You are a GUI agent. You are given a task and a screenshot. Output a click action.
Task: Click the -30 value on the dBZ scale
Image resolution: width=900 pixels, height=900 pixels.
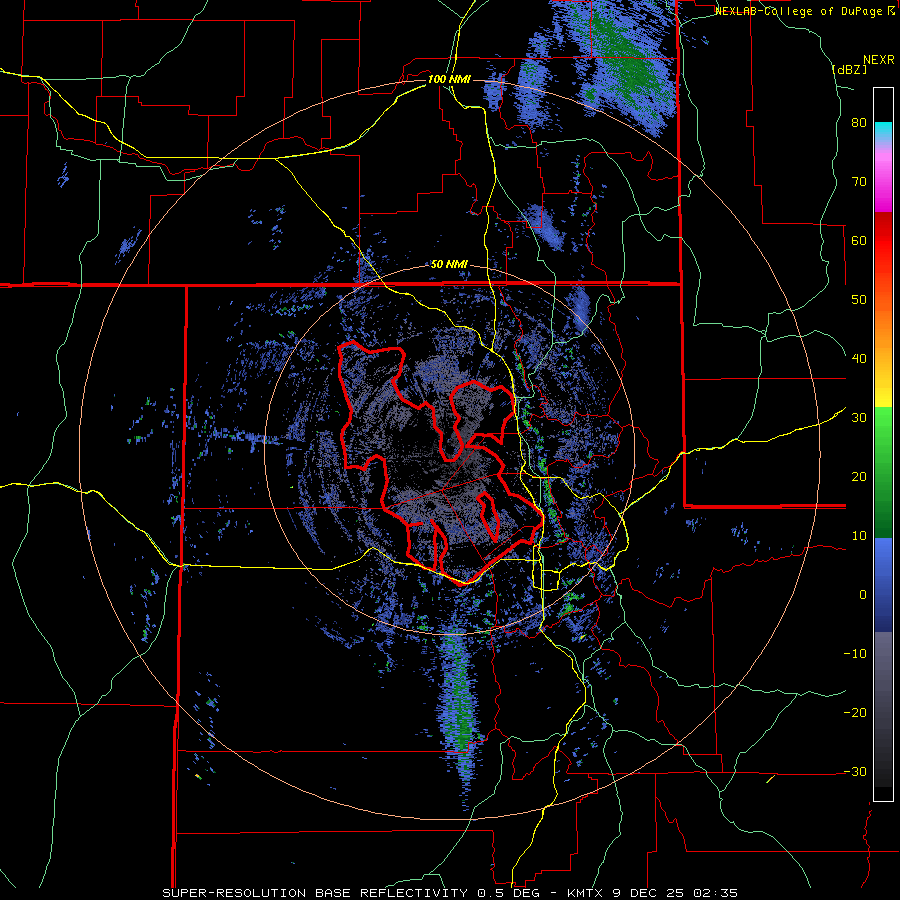(855, 771)
